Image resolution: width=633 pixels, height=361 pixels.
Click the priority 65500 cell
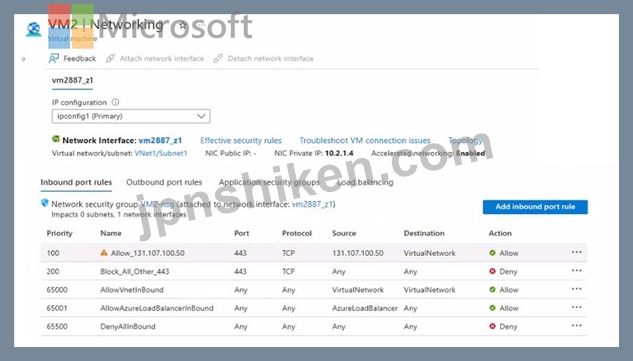(x=57, y=327)
